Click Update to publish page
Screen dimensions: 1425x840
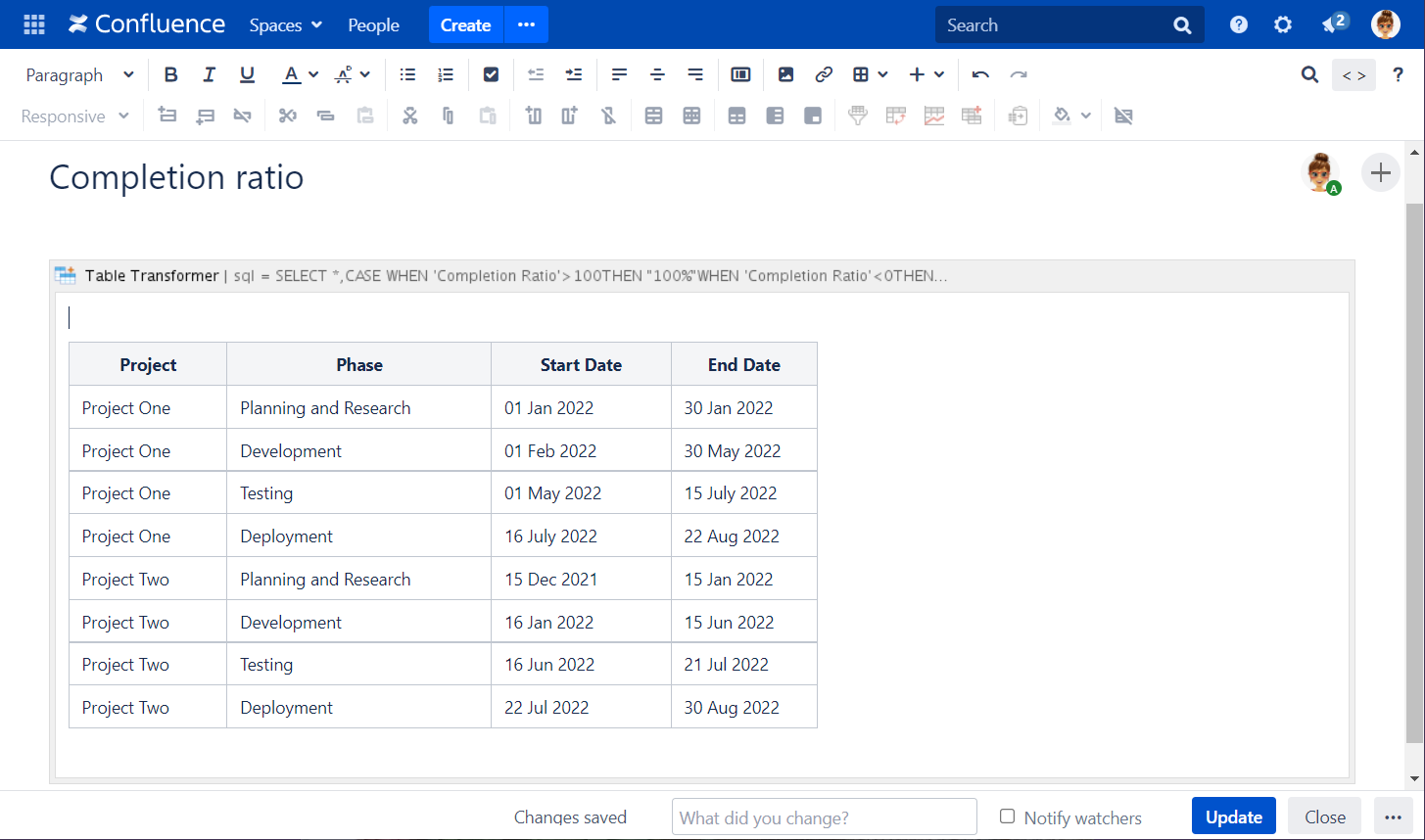(x=1233, y=817)
